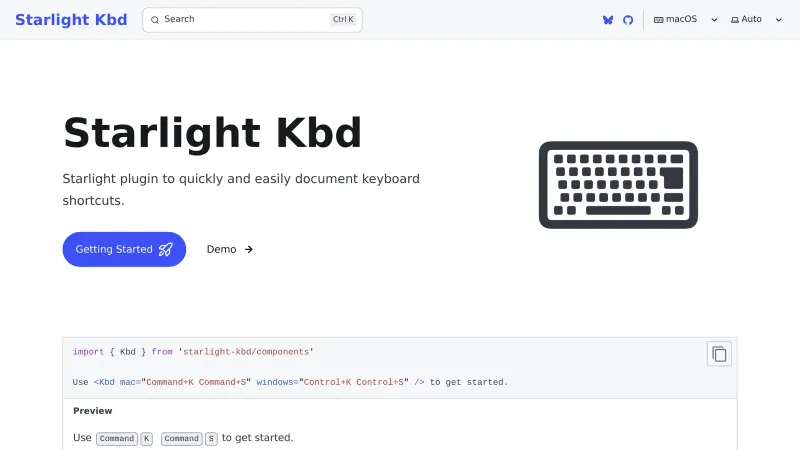This screenshot has height=450, width=800.
Task: Click the chevron next to Auto
Action: point(778,20)
